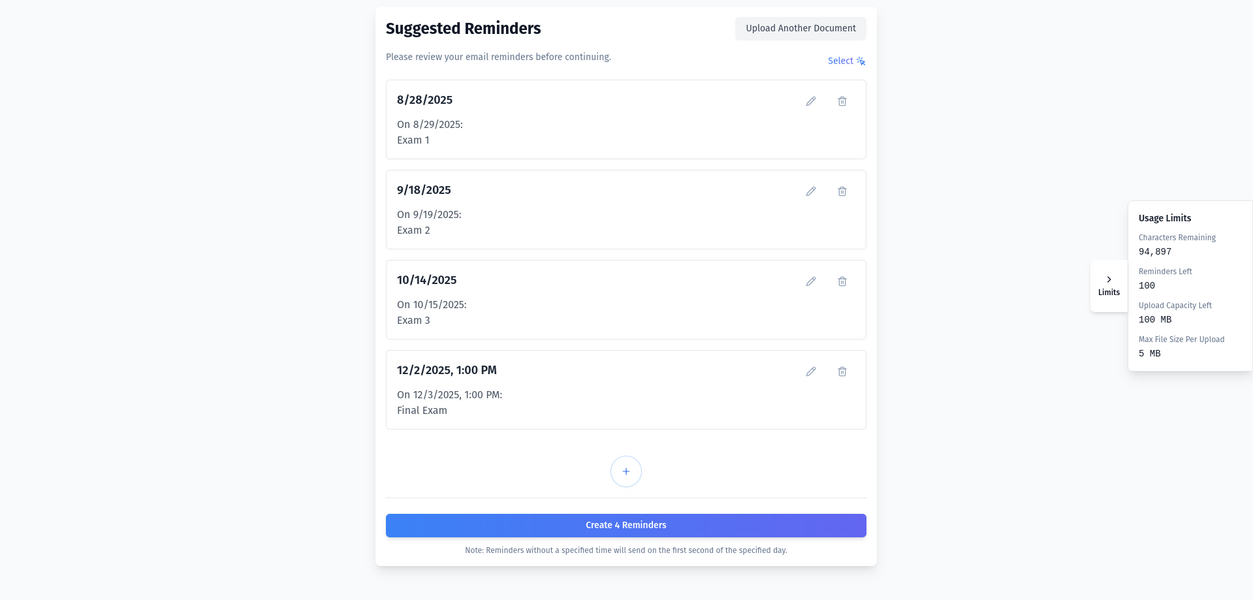Click Upload Another Document
Image resolution: width=1253 pixels, height=600 pixels.
click(799, 28)
